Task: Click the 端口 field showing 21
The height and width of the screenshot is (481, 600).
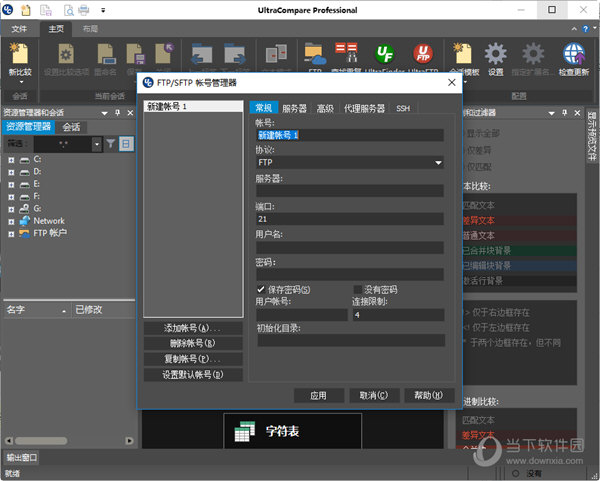Action: pos(350,219)
